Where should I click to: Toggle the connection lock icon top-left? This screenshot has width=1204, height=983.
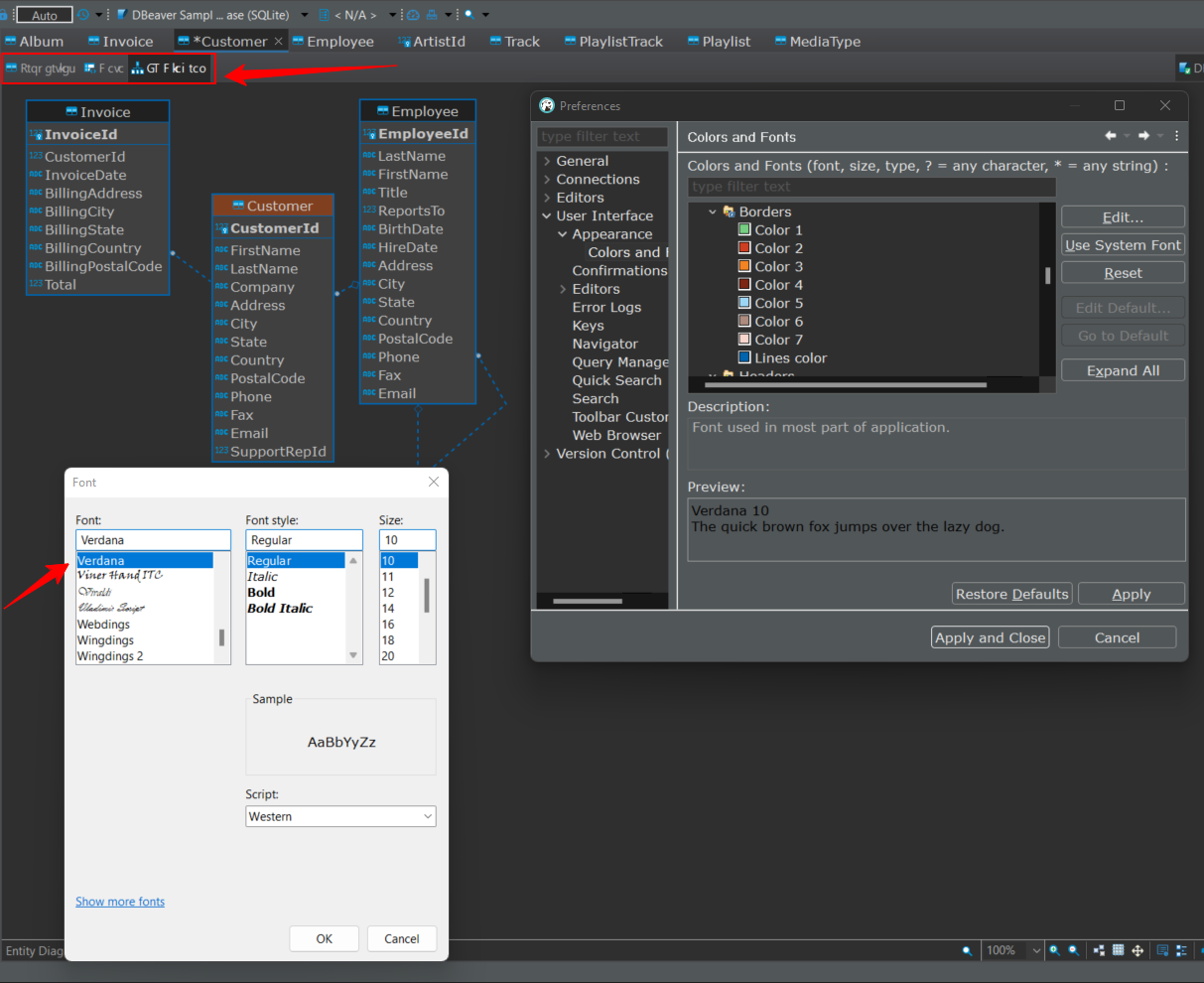pos(6,15)
